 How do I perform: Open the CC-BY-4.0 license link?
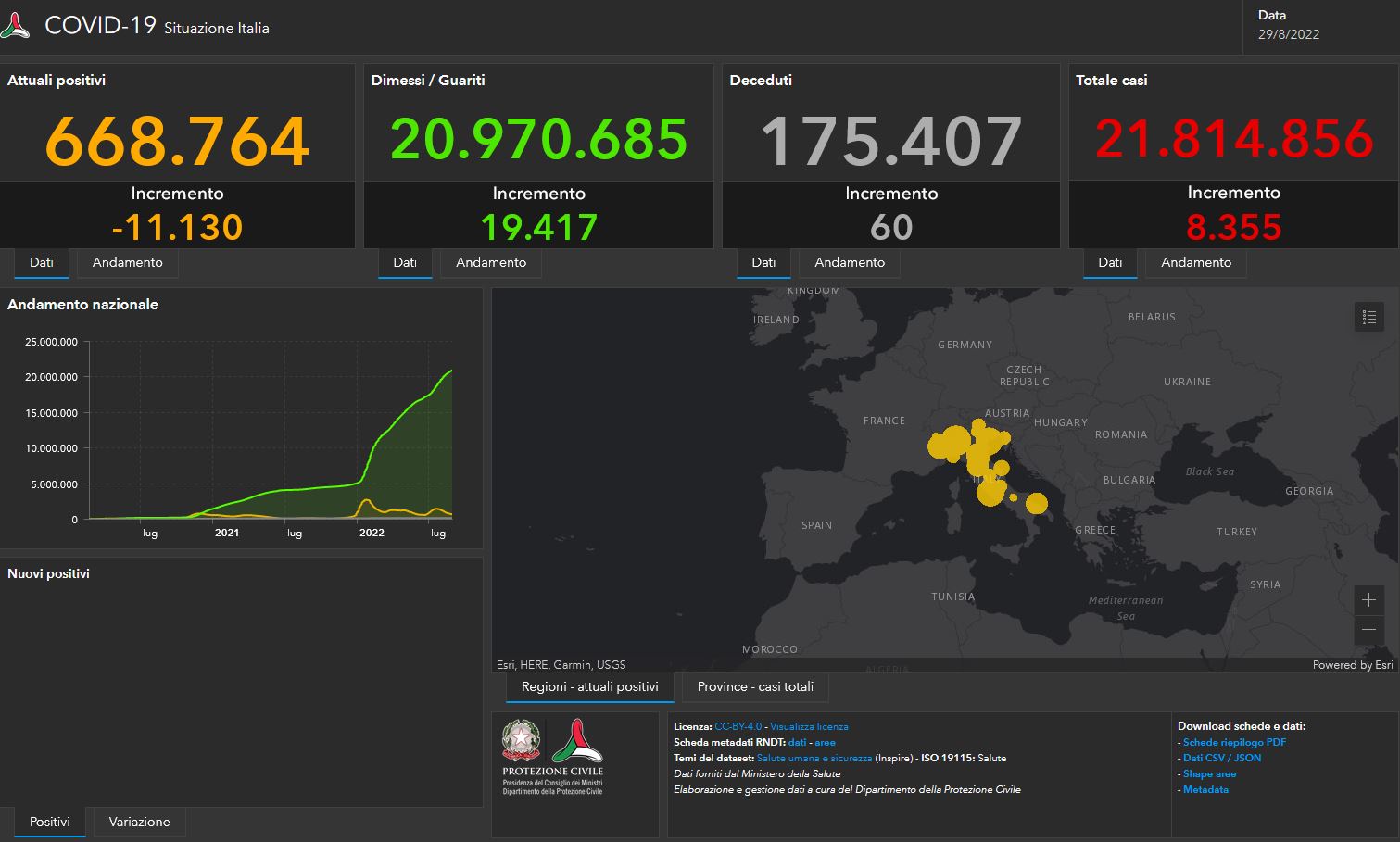(x=738, y=726)
